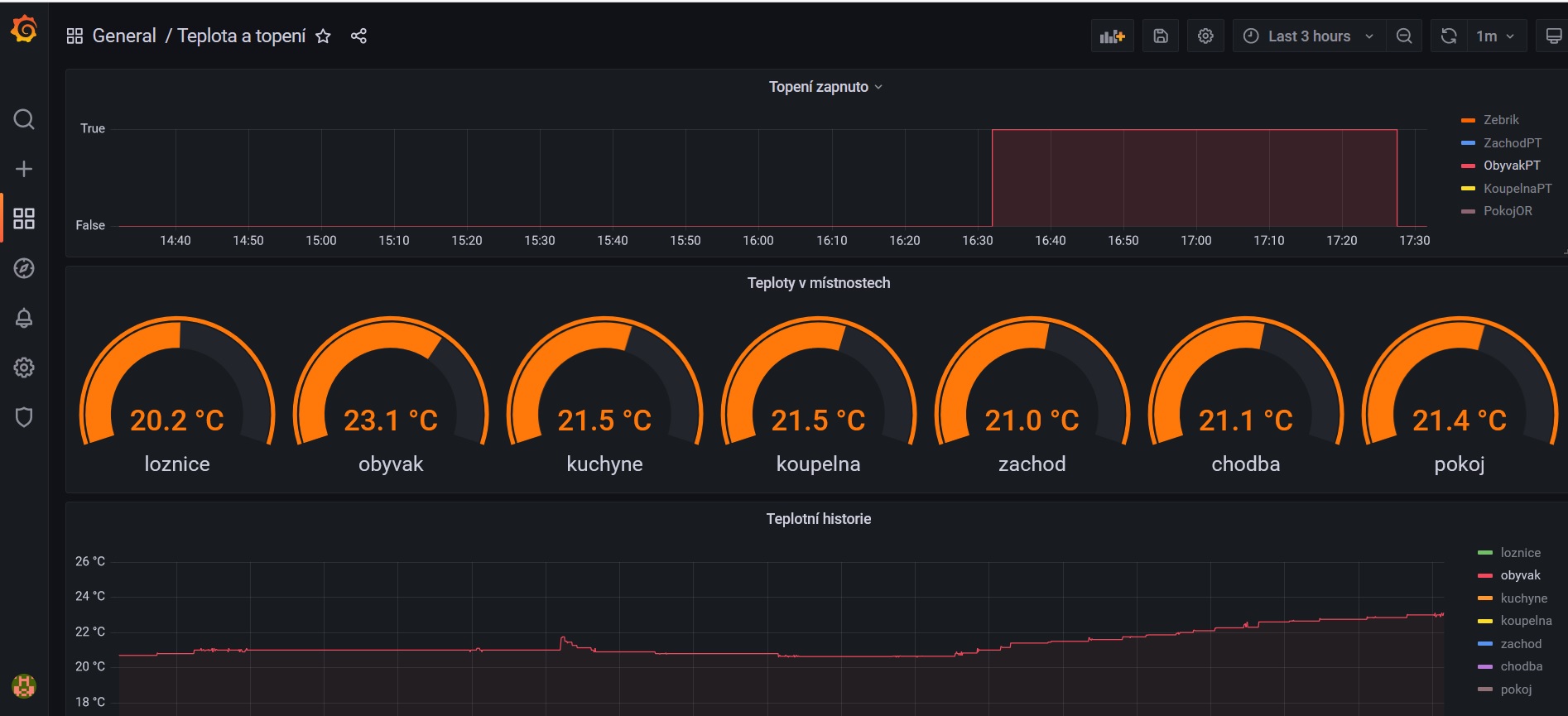
Task: Open the user profile avatar
Action: pos(24,686)
